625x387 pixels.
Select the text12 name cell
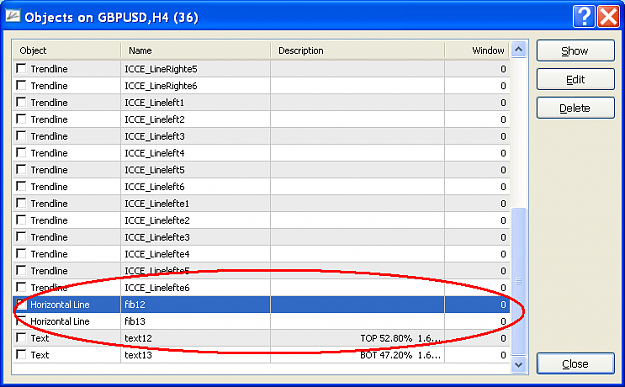[x=195, y=338]
